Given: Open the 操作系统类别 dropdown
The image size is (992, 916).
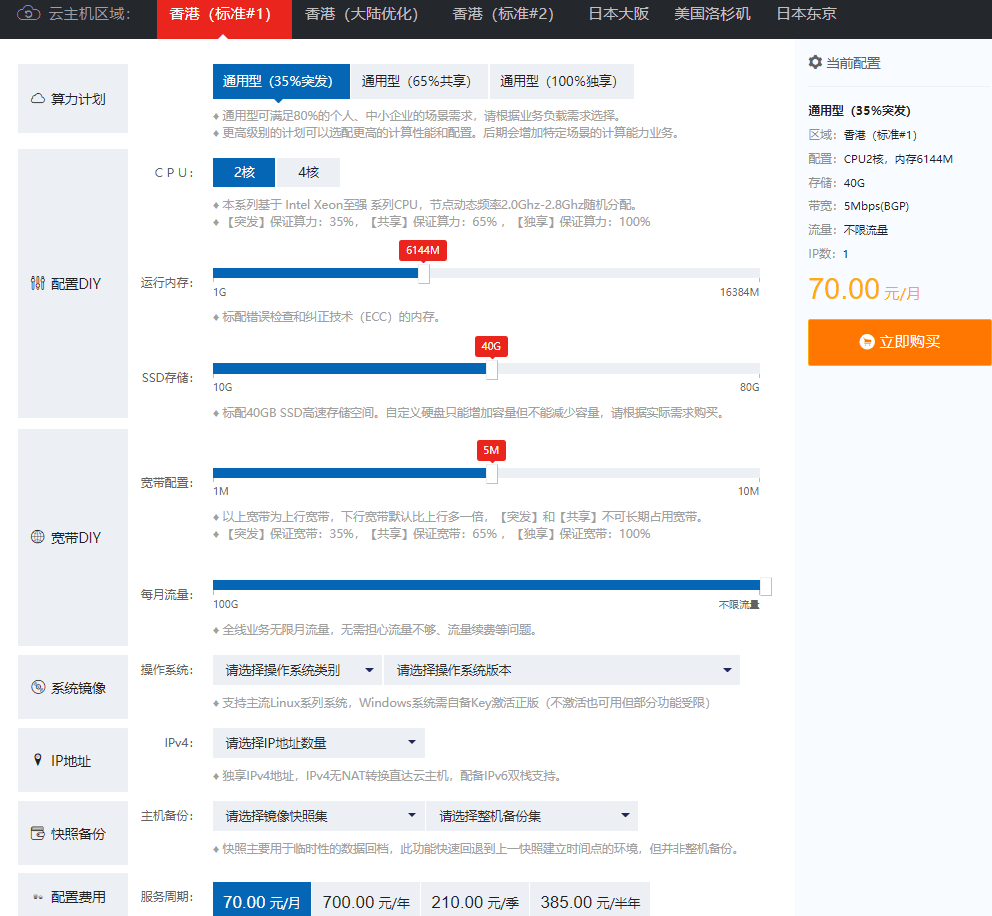Looking at the screenshot, I should (297, 669).
